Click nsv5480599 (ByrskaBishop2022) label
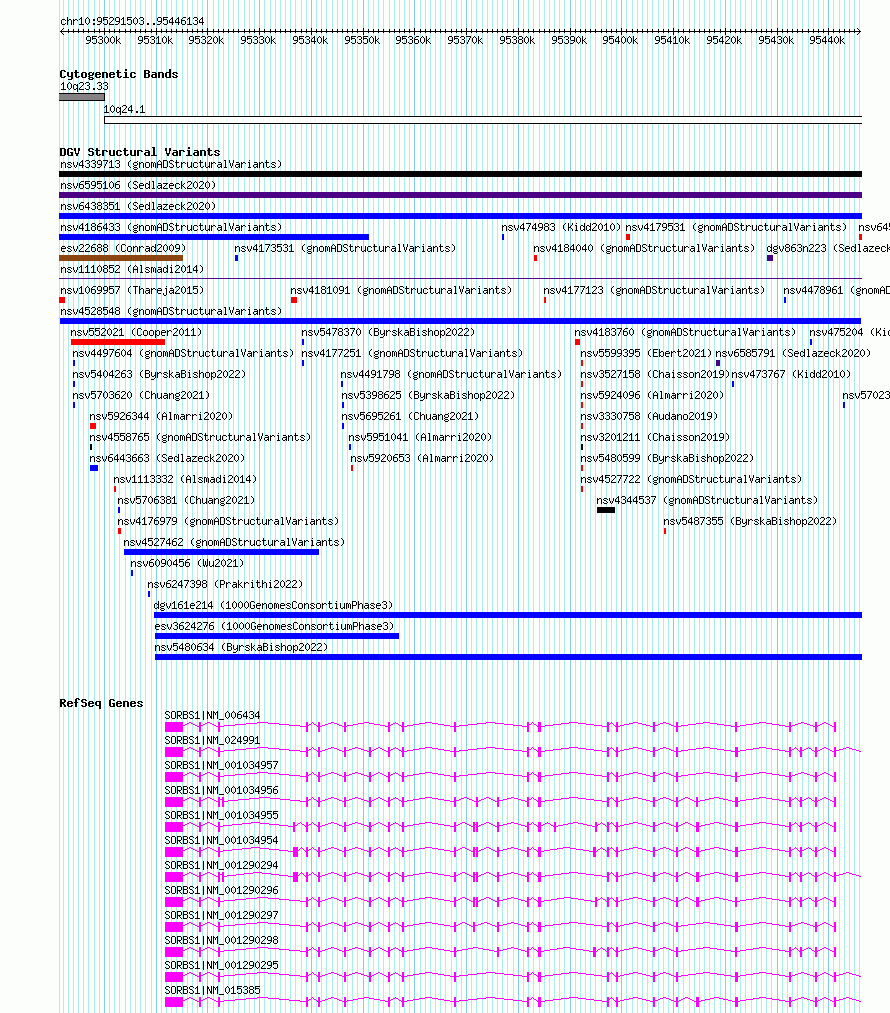The height and width of the screenshot is (1013, 890). [667, 459]
